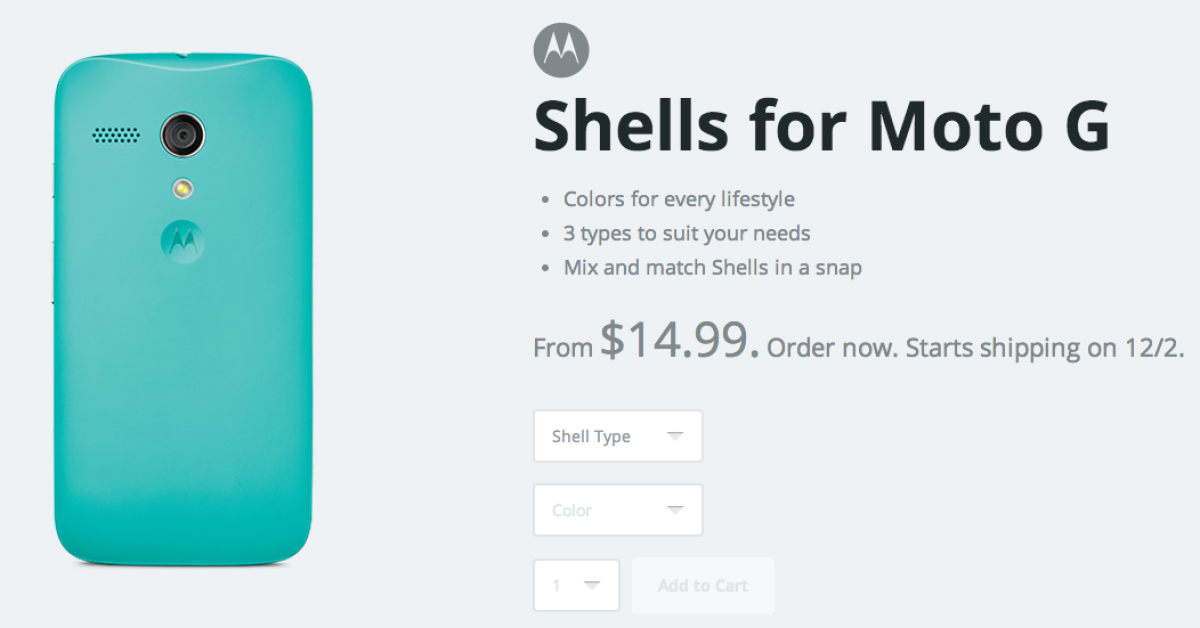
Task: Open the Color dropdown
Action: tap(617, 510)
